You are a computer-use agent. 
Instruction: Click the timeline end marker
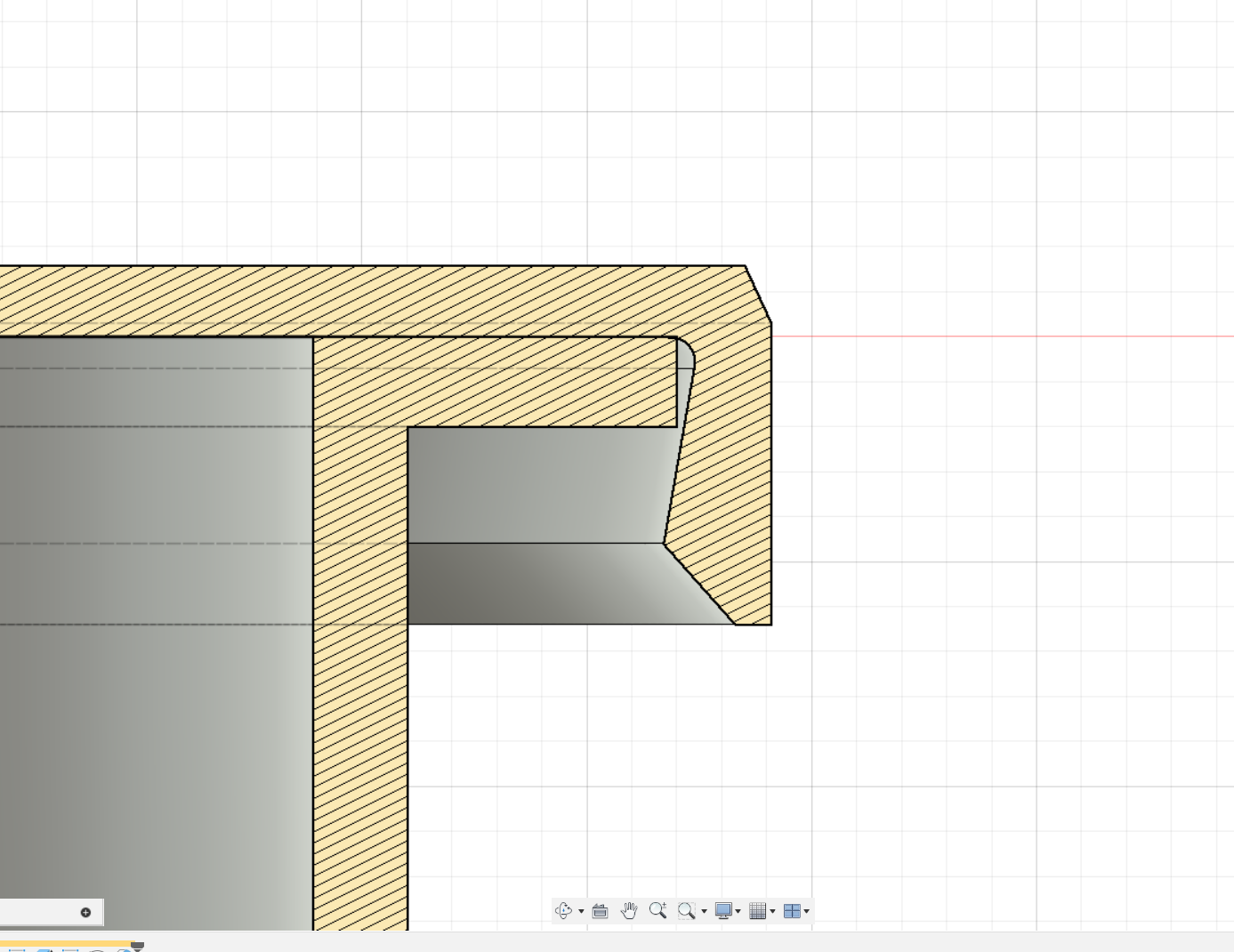[x=137, y=946]
